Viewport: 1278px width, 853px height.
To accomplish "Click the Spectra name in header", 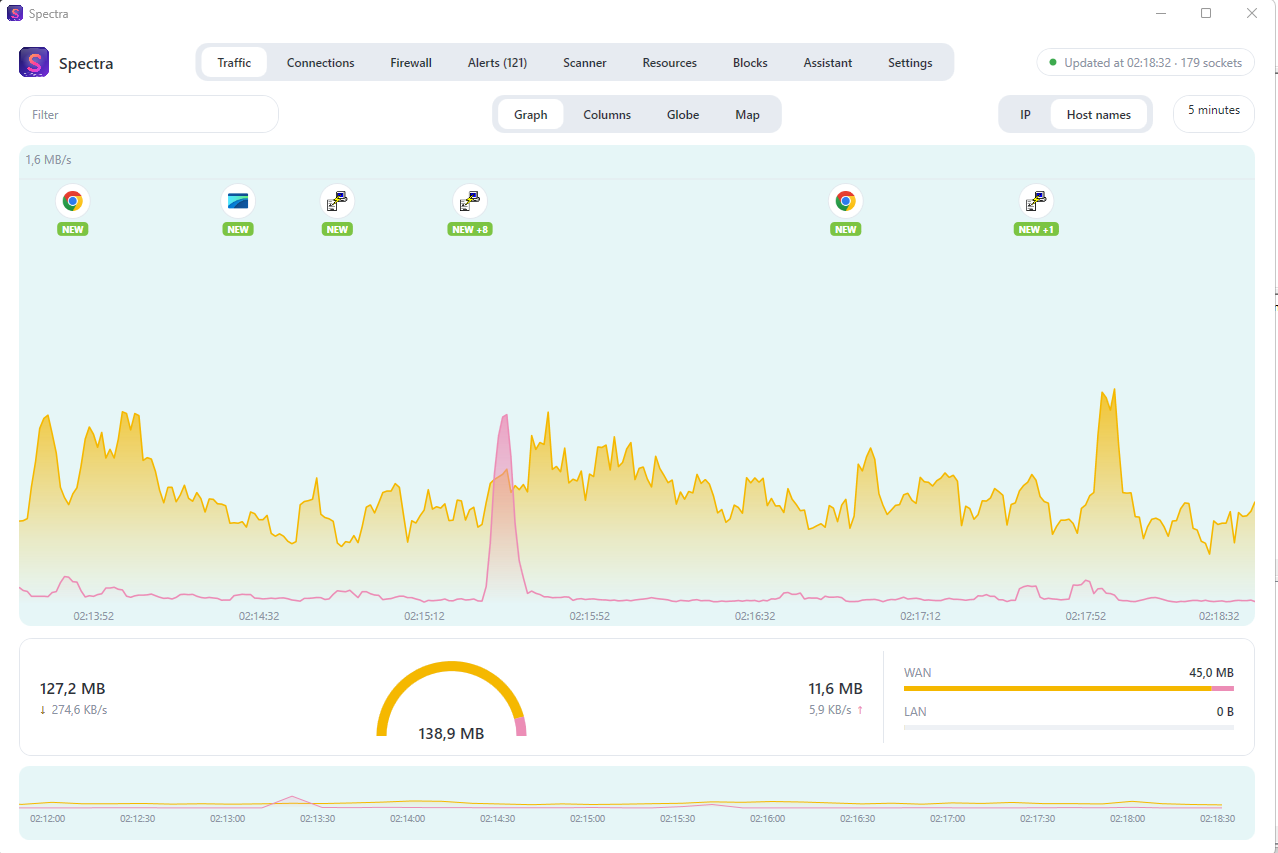I will pyautogui.click(x=86, y=63).
